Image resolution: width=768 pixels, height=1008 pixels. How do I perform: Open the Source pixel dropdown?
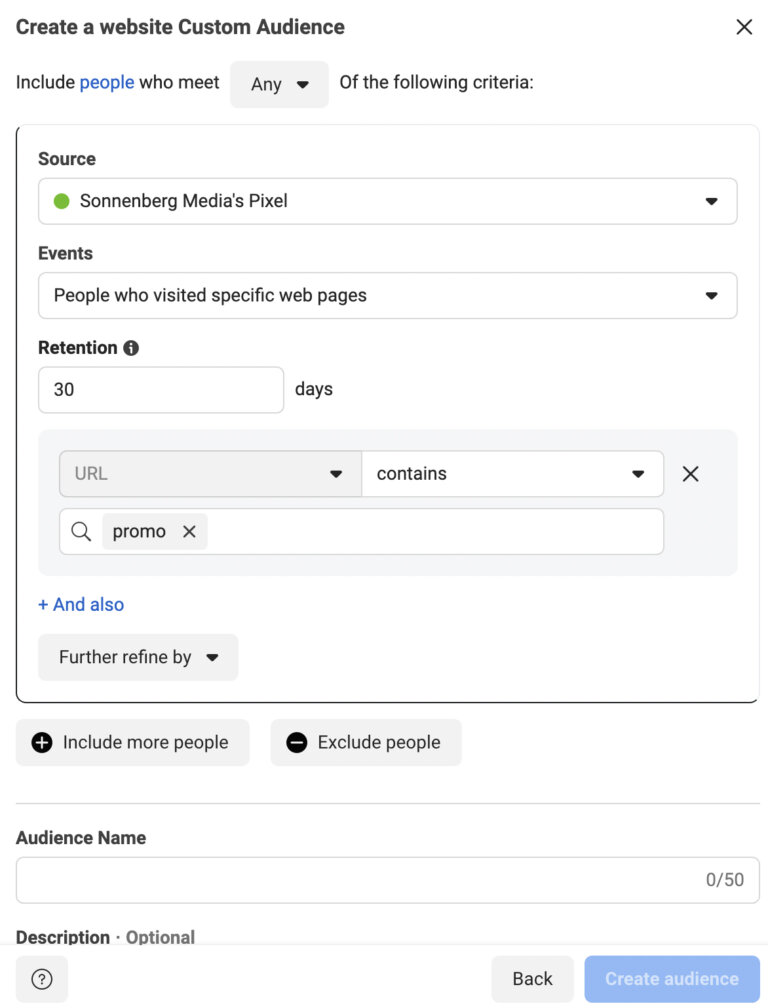tap(711, 200)
